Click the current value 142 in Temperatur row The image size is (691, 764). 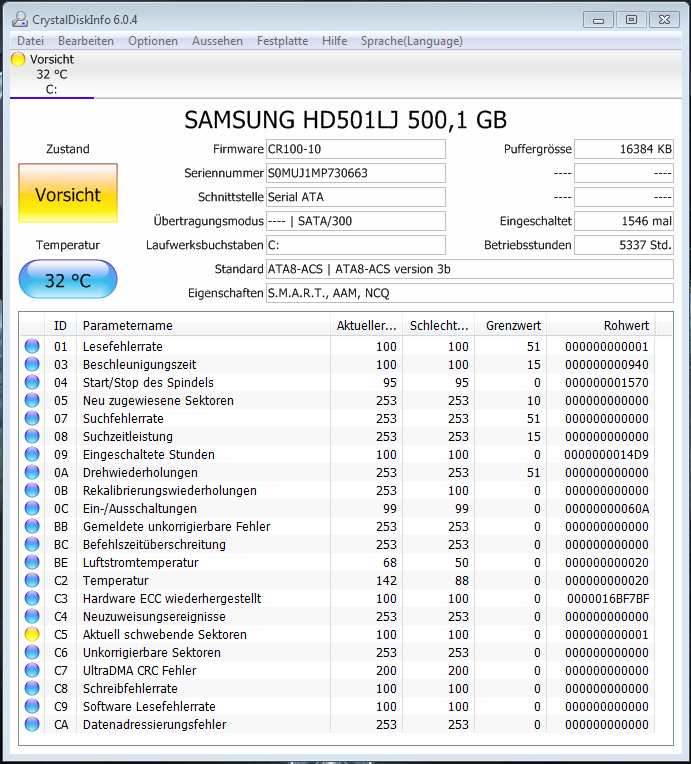point(386,580)
